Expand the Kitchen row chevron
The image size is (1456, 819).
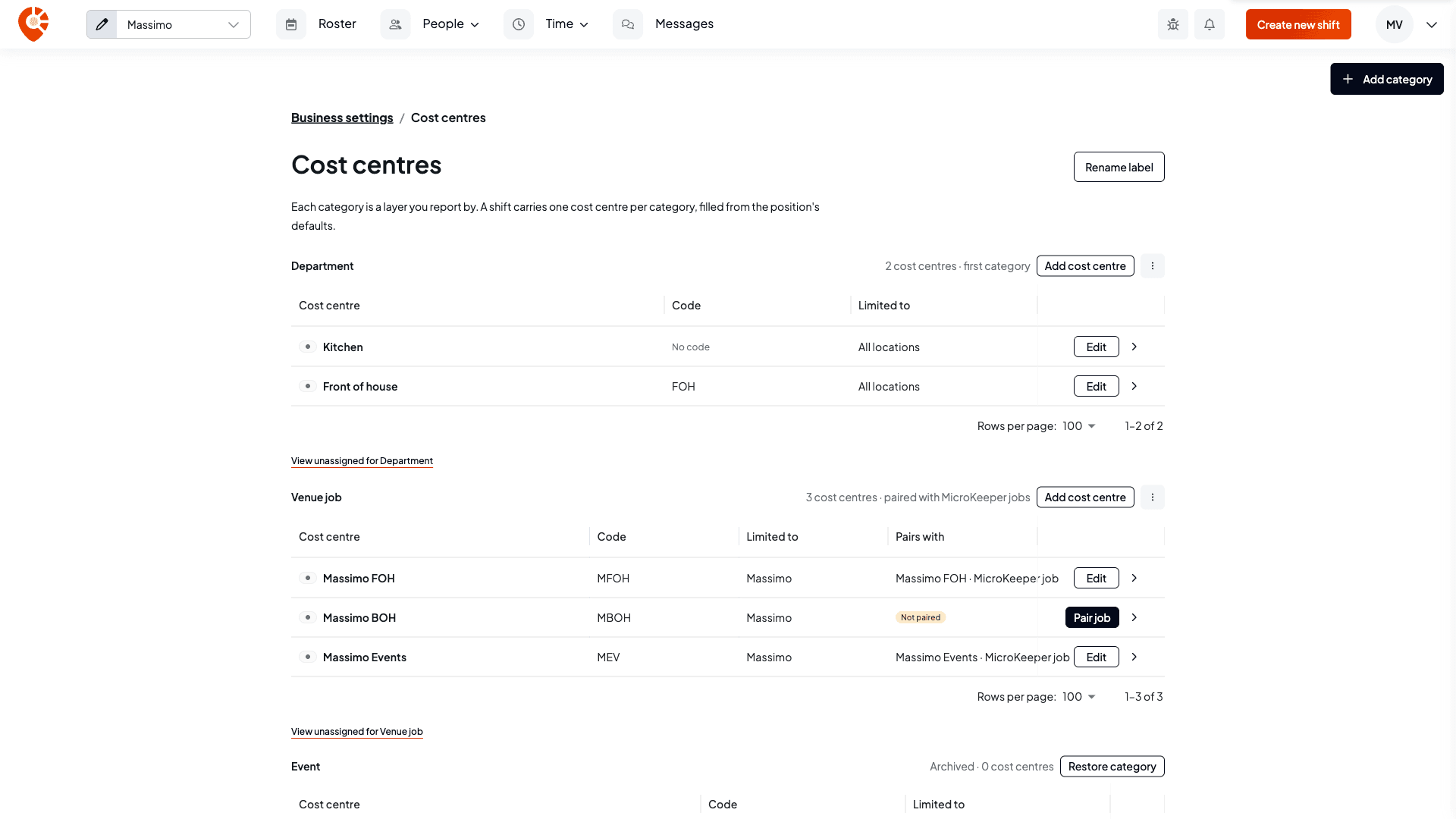click(1134, 347)
